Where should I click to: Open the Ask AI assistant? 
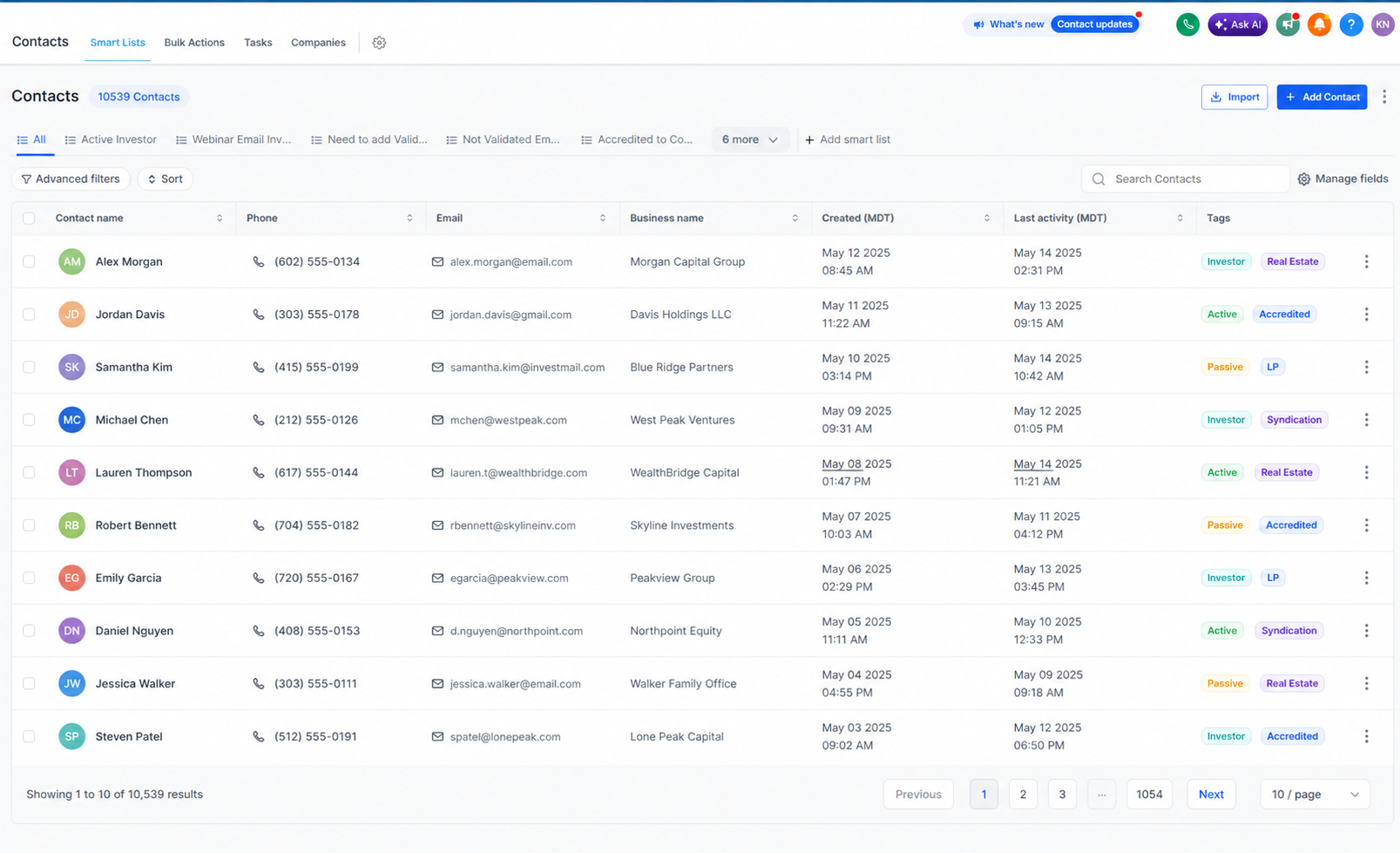click(1237, 24)
